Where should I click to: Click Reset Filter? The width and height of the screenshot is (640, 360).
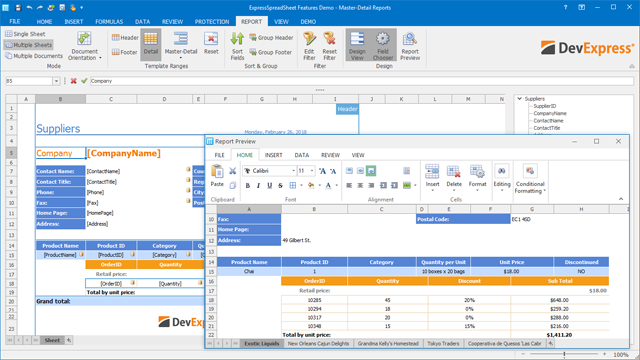(x=329, y=46)
